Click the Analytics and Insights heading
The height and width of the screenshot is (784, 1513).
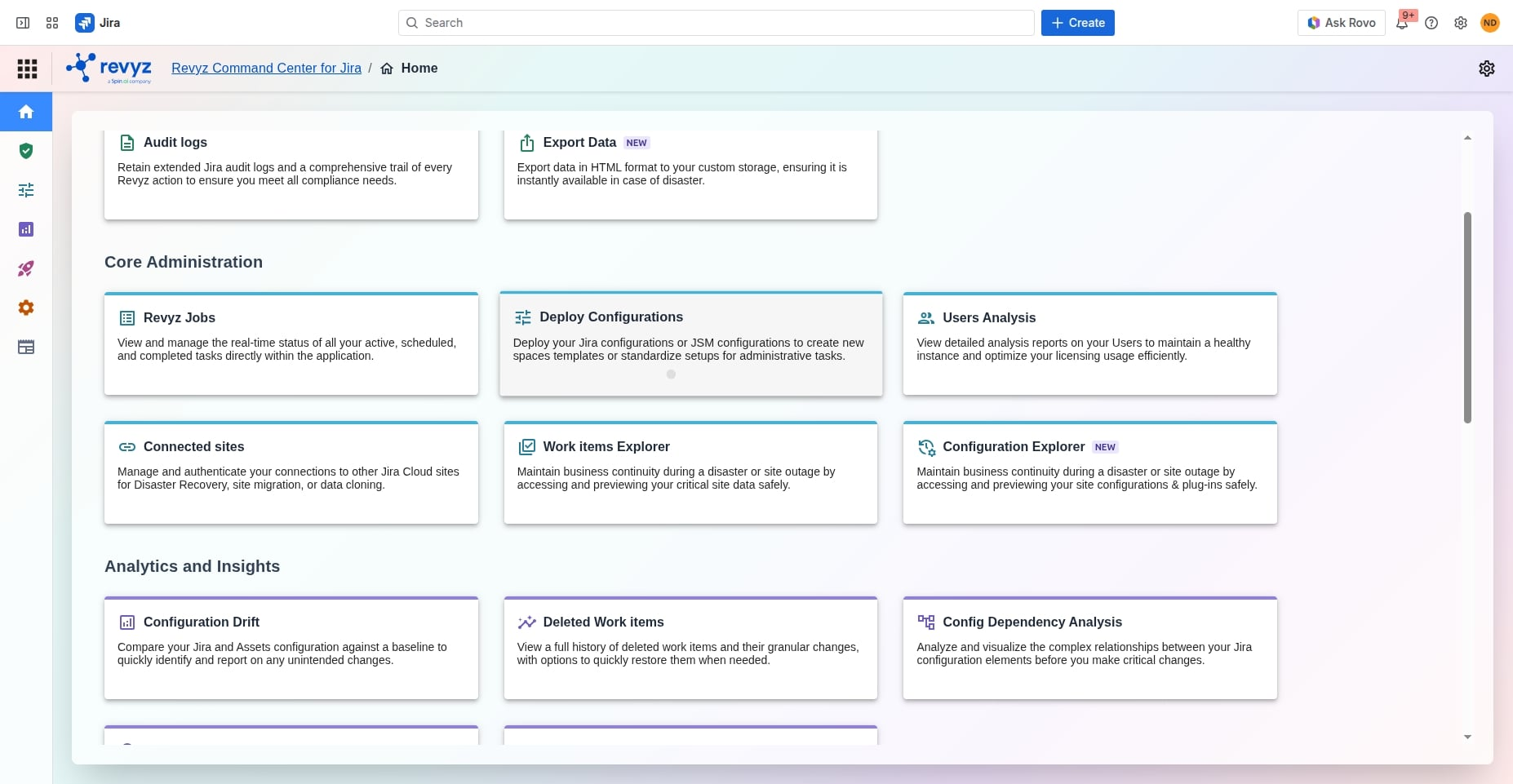pos(192,566)
